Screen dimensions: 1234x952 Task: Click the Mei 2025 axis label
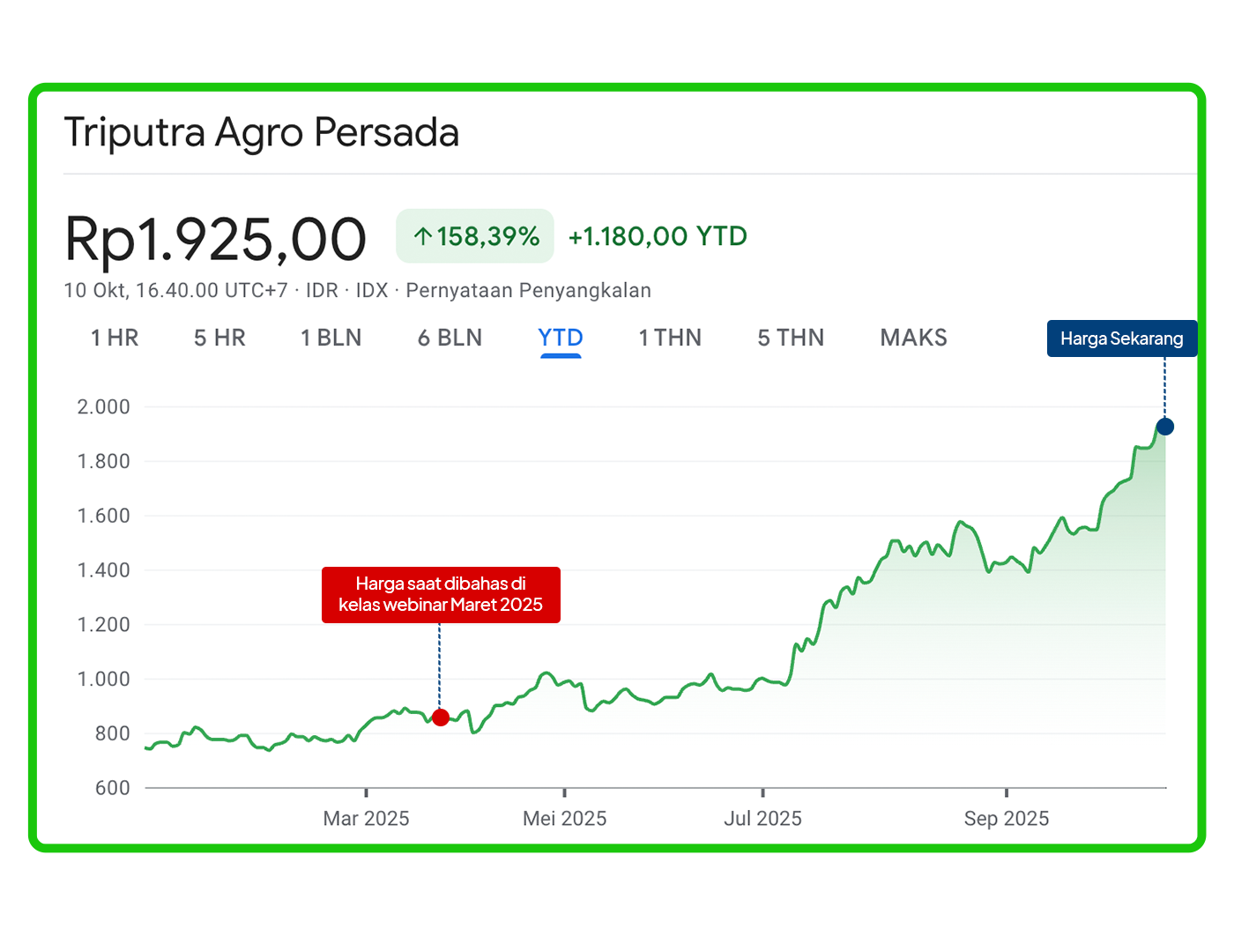(564, 819)
